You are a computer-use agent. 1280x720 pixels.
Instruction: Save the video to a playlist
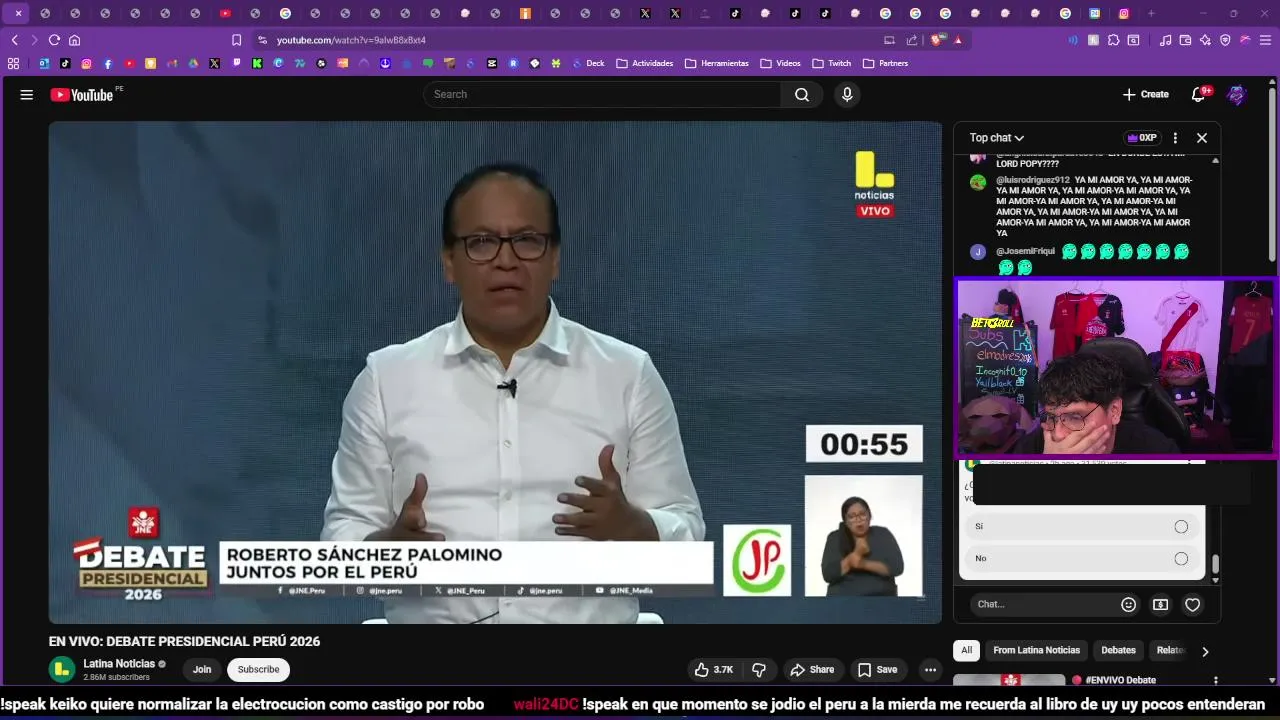(877, 670)
